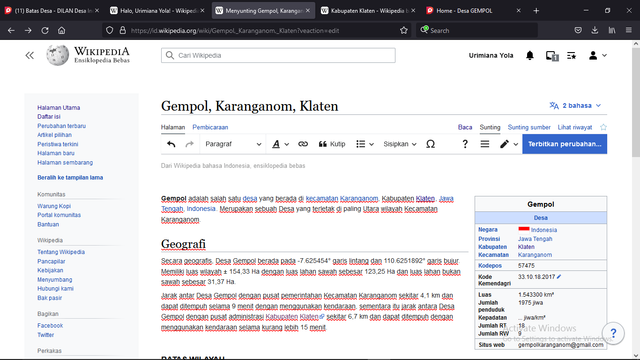Viewport: 640px width, 360px height.
Task: Open page options hamburger icon
Action: coord(484,144)
